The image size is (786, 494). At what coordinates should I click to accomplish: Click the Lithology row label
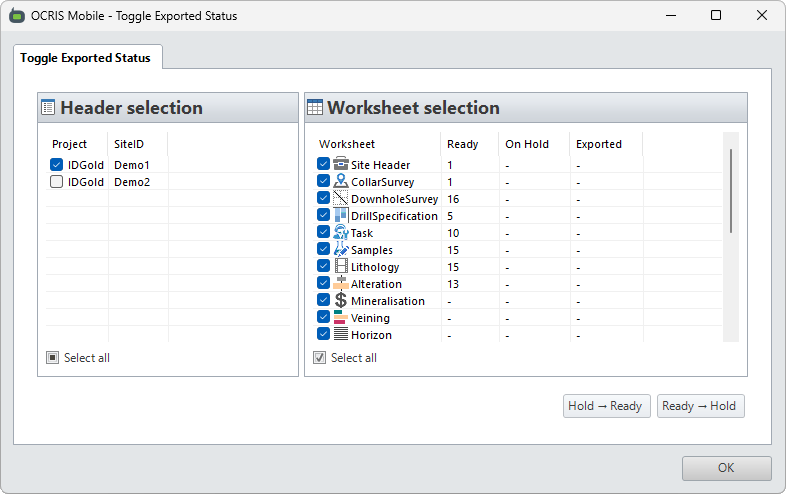pyautogui.click(x=375, y=267)
